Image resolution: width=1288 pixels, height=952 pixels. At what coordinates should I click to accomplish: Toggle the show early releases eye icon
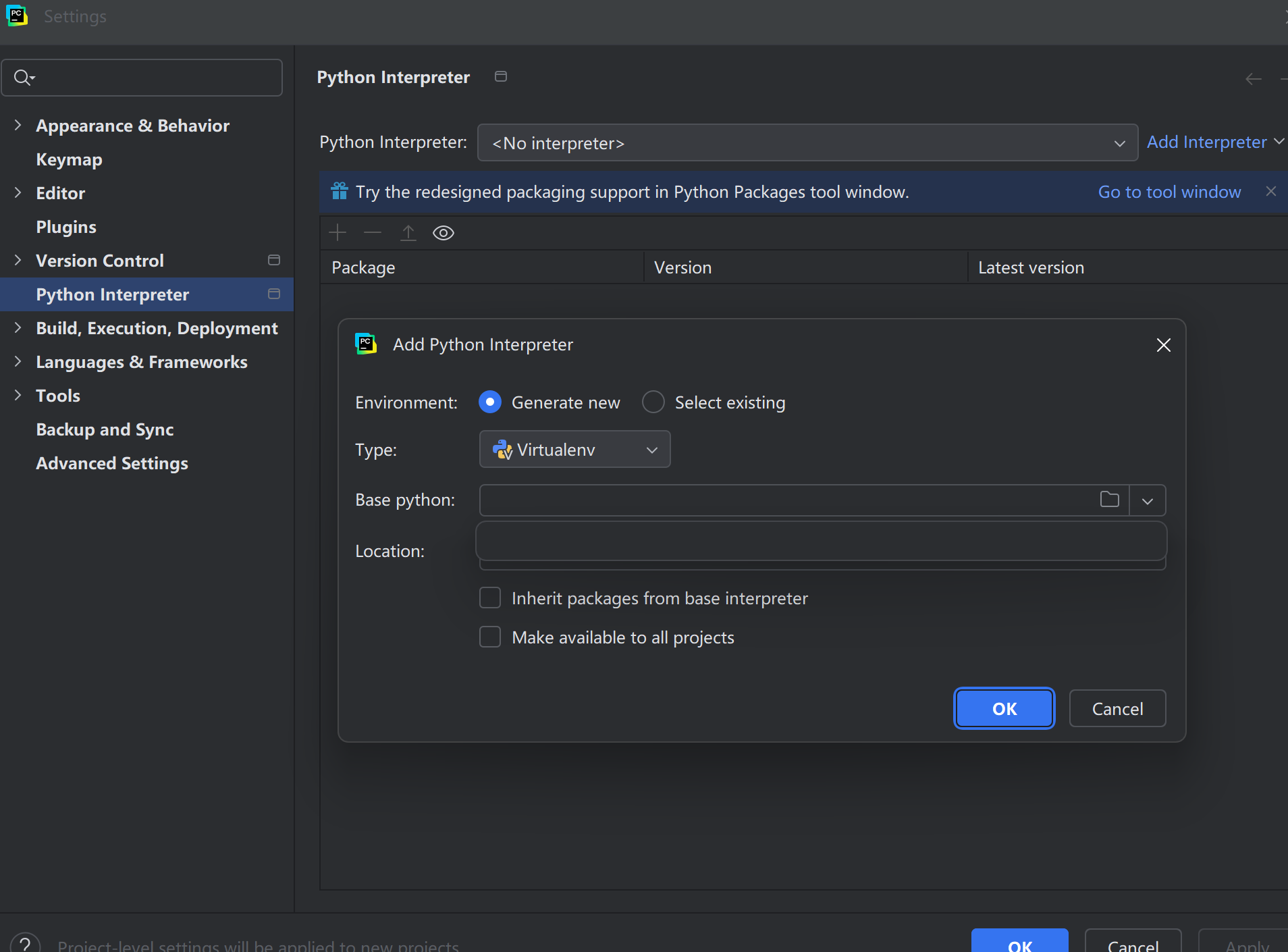pos(444,233)
